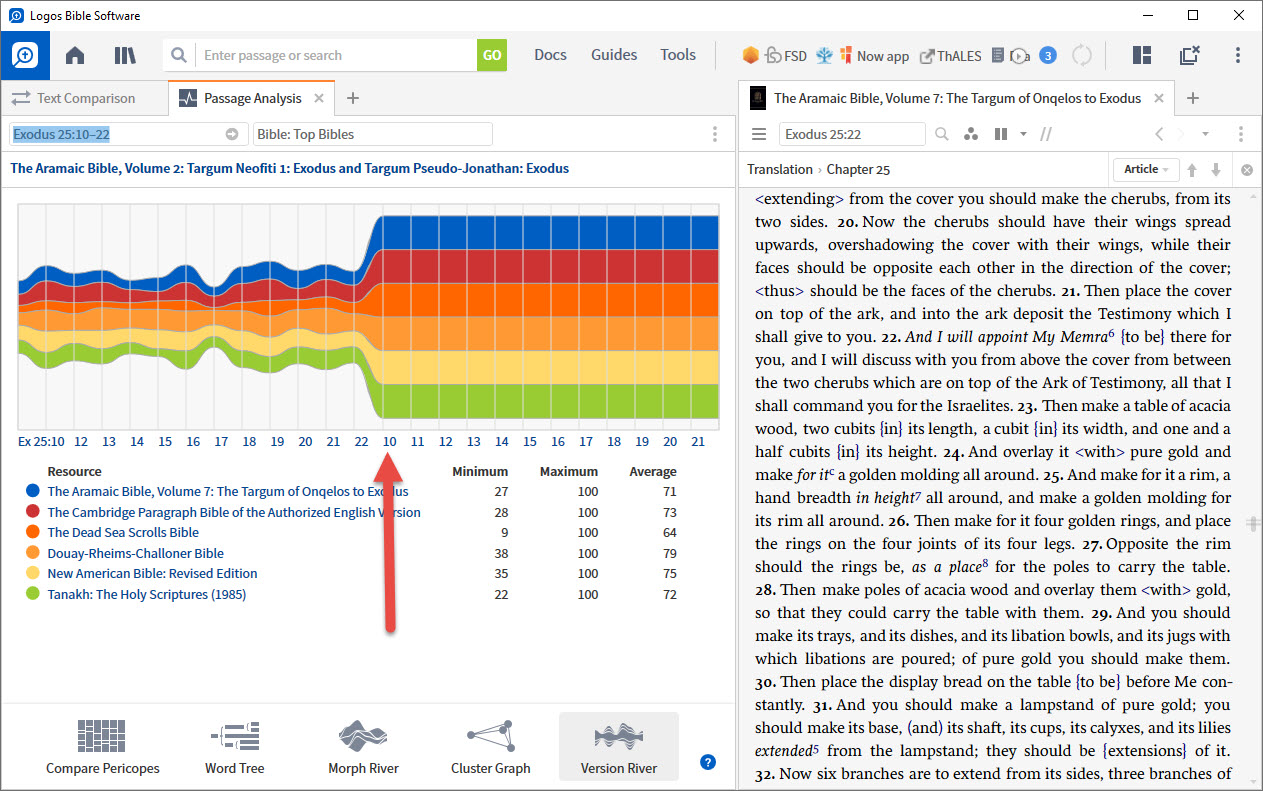Click the inline search magnifier icon
Image resolution: width=1263 pixels, height=791 pixels.
click(942, 134)
